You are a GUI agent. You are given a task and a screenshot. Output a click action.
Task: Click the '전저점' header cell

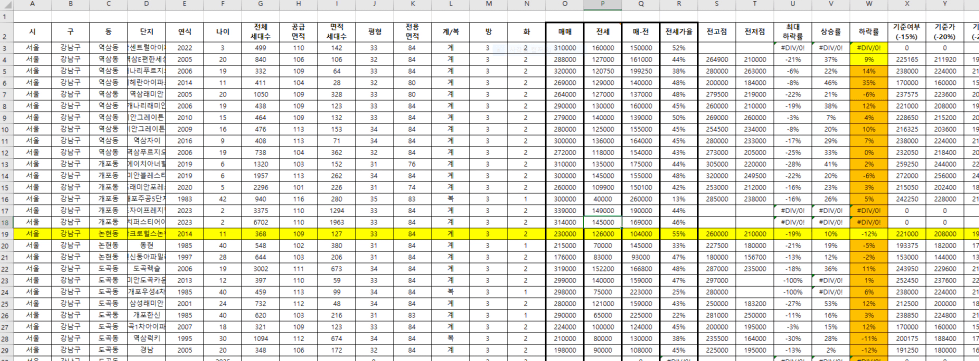[755, 32]
